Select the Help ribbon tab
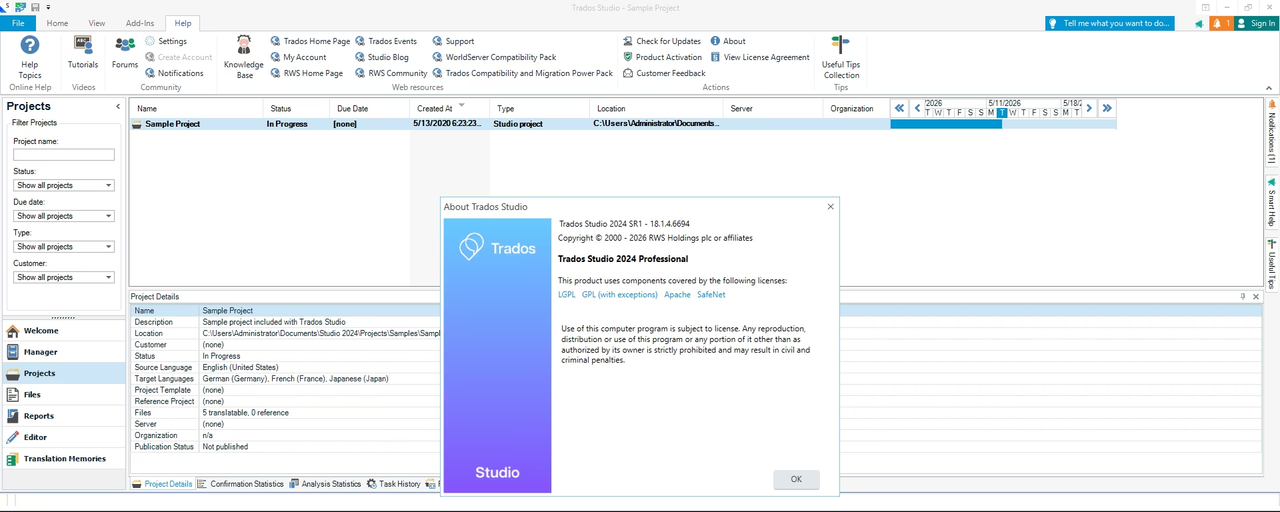 pyautogui.click(x=183, y=22)
